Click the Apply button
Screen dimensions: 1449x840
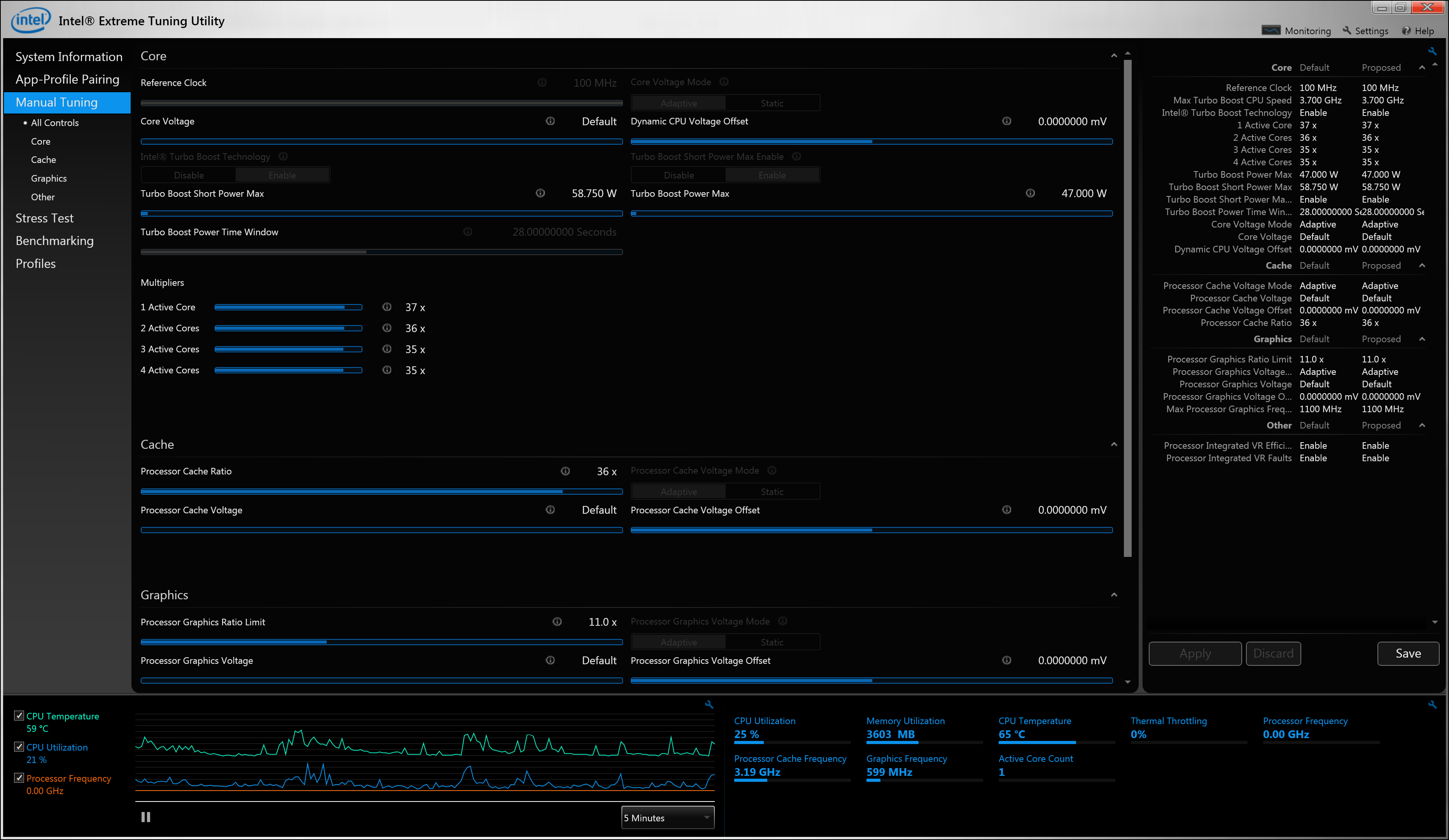coord(1195,653)
